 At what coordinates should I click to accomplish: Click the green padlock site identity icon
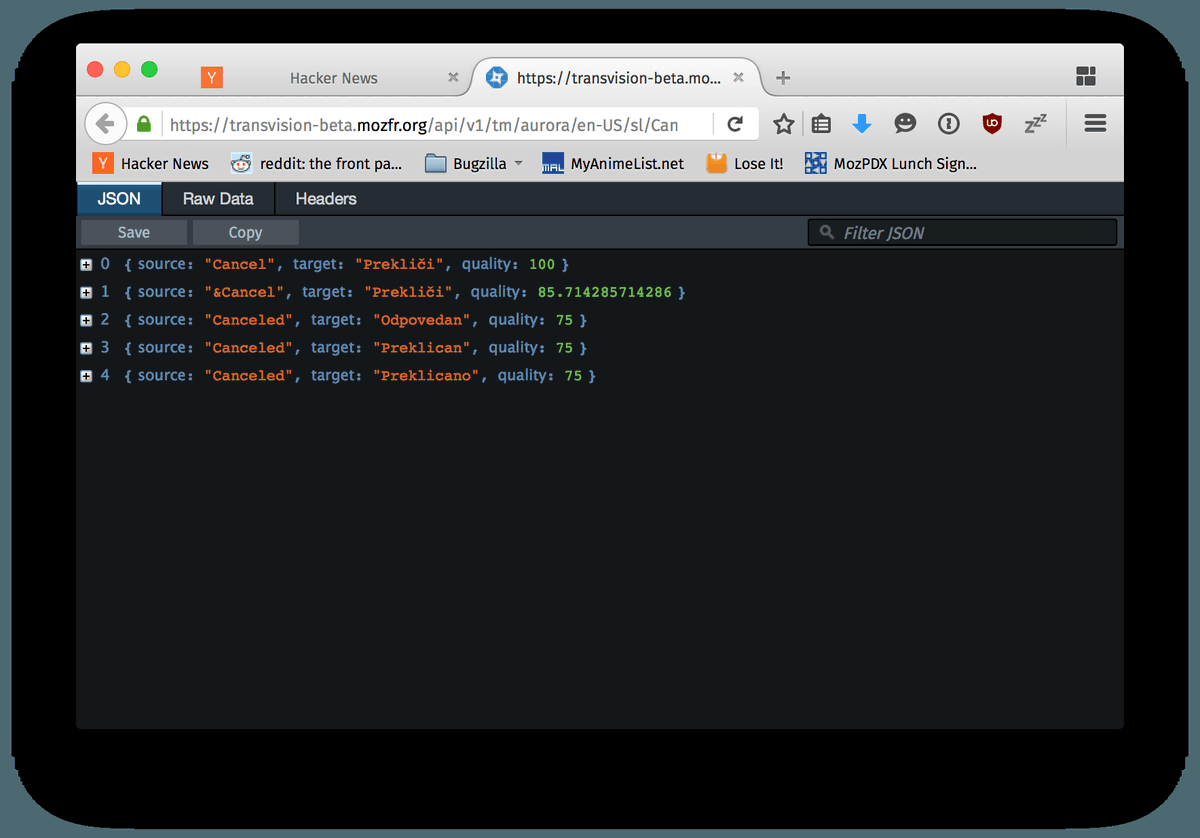coord(144,125)
